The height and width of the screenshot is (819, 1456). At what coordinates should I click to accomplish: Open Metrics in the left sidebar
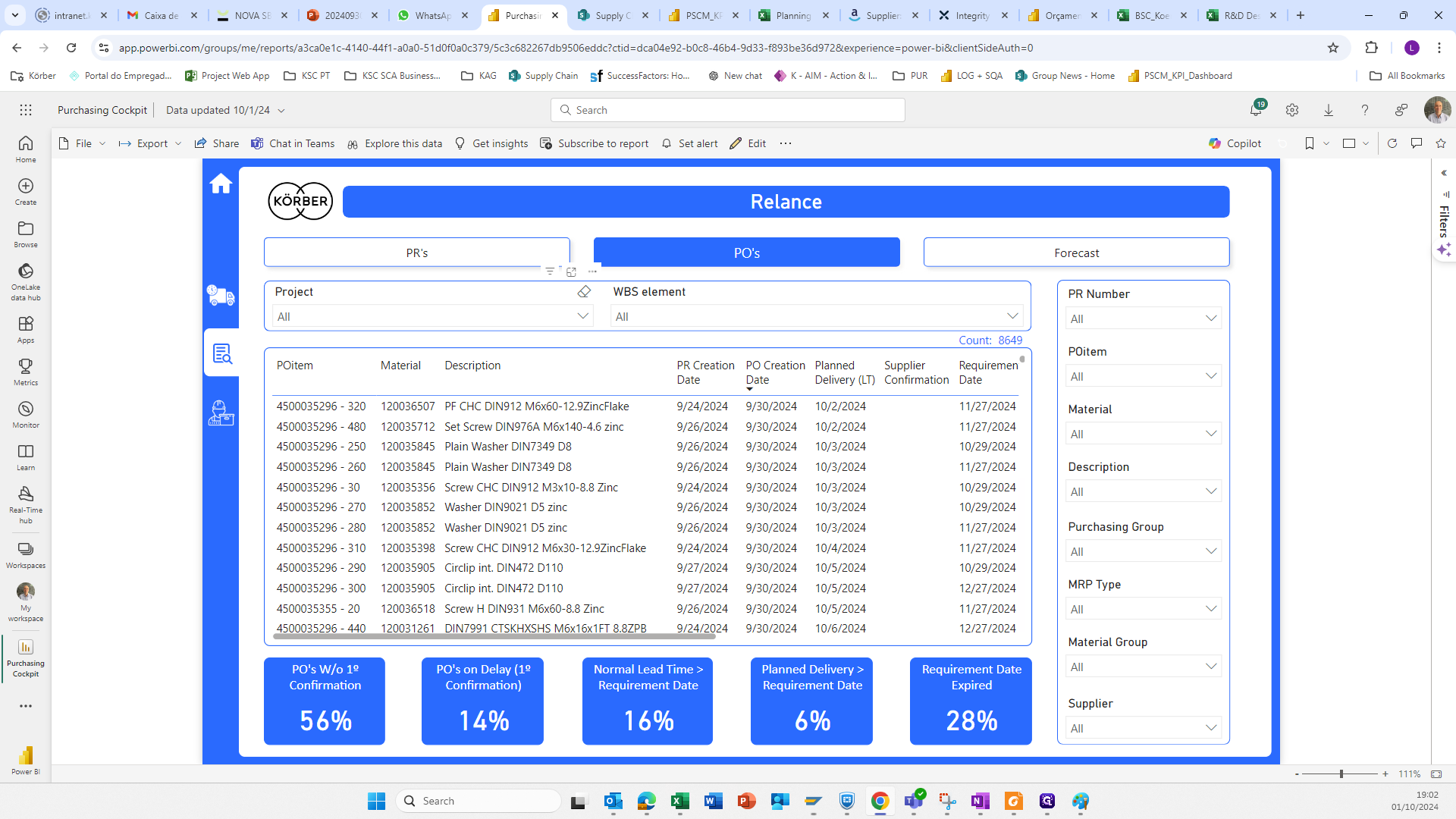(x=26, y=372)
